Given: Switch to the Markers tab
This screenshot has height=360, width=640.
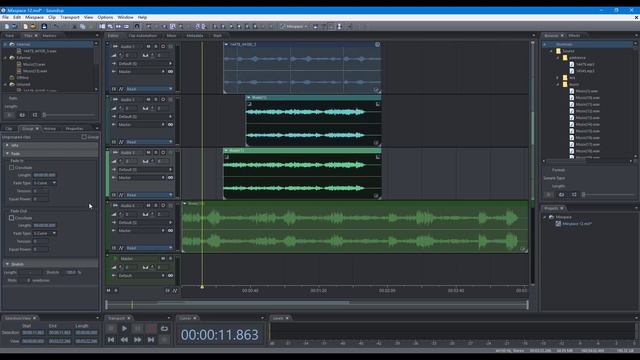Looking at the screenshot, I should point(49,36).
